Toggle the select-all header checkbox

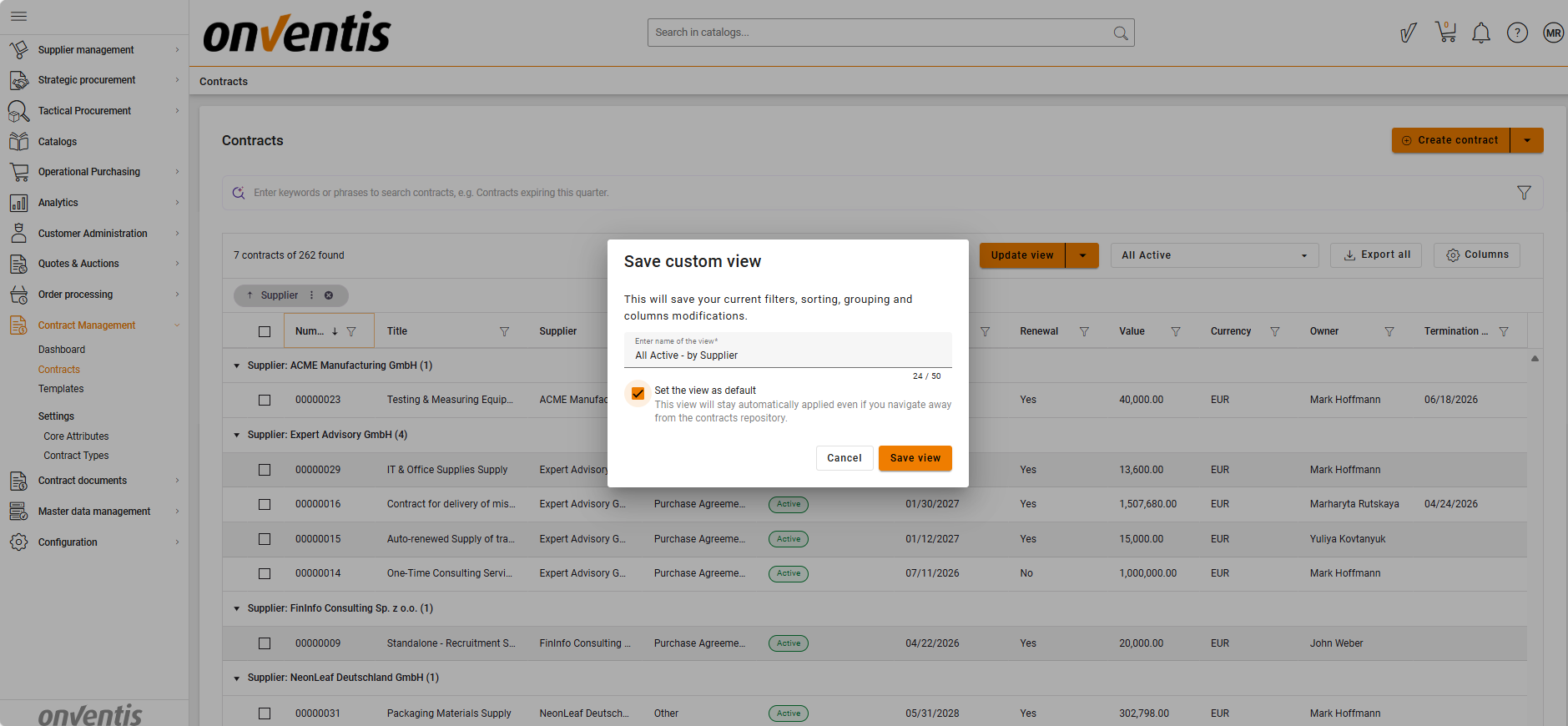(x=265, y=331)
